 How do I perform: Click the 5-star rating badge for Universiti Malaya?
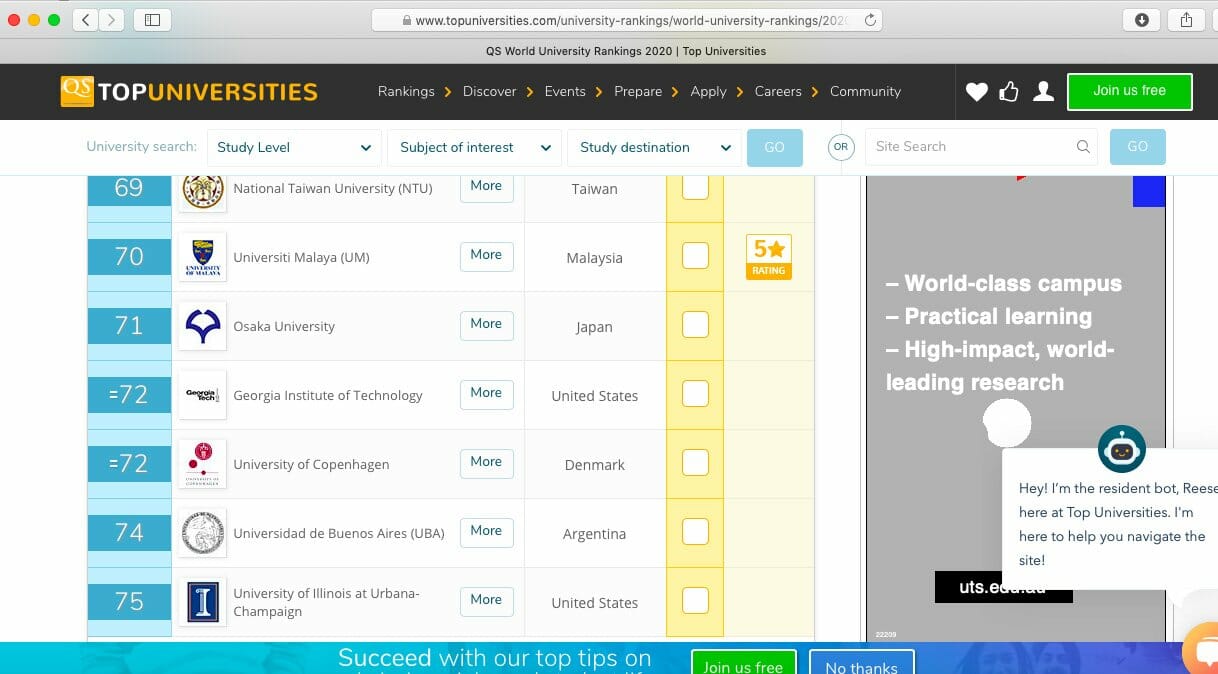(x=768, y=257)
